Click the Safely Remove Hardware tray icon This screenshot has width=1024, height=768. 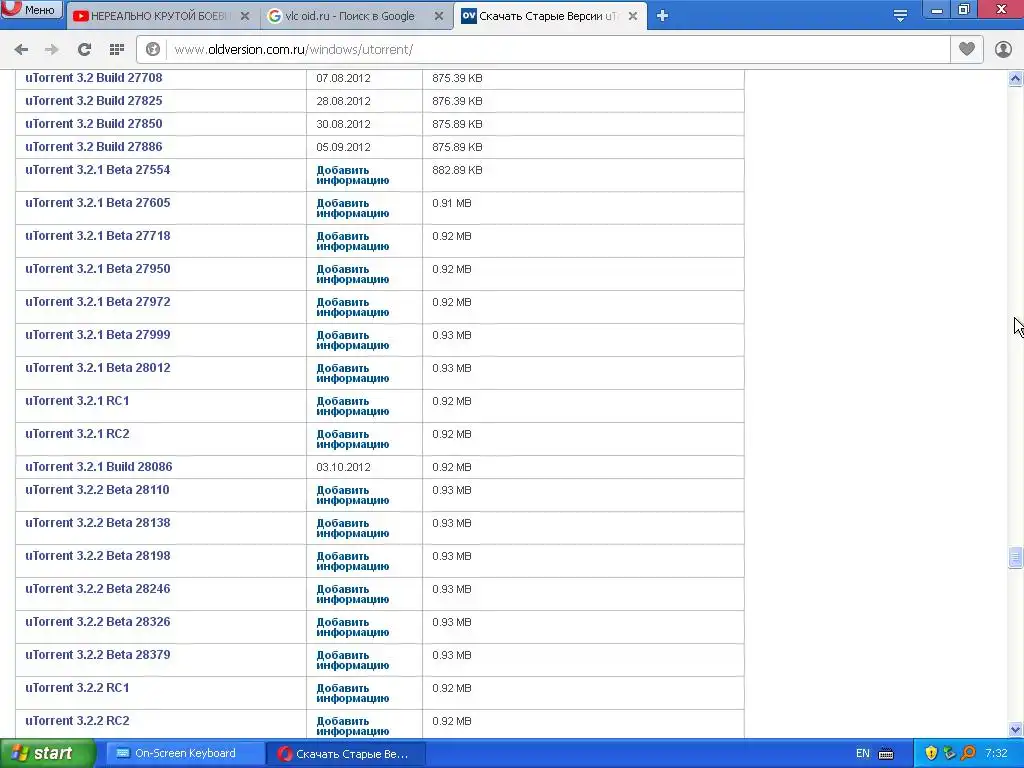coord(950,753)
